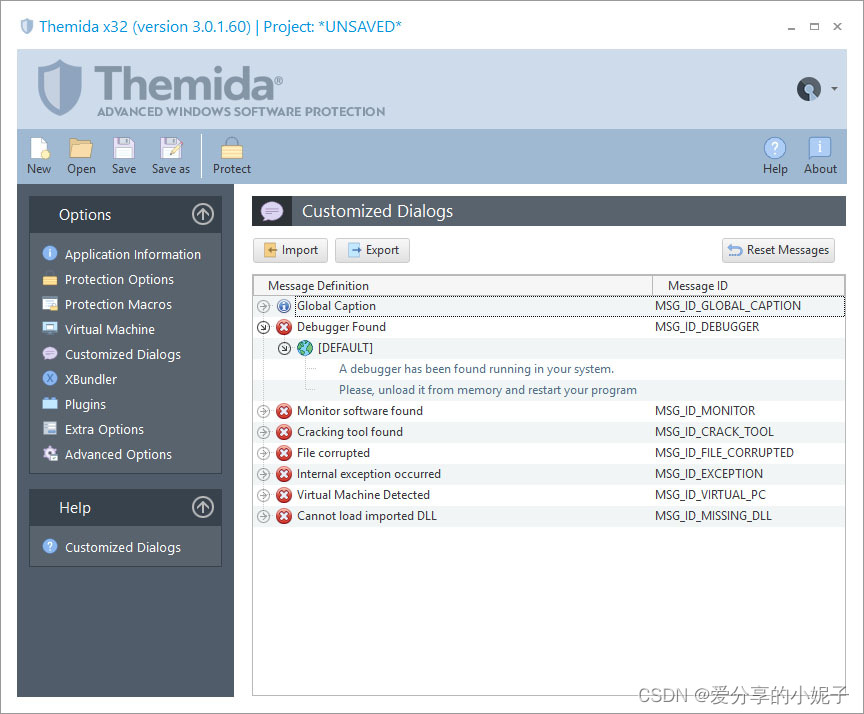The width and height of the screenshot is (864, 714).
Task: Select the Monitor software found text
Action: click(360, 410)
